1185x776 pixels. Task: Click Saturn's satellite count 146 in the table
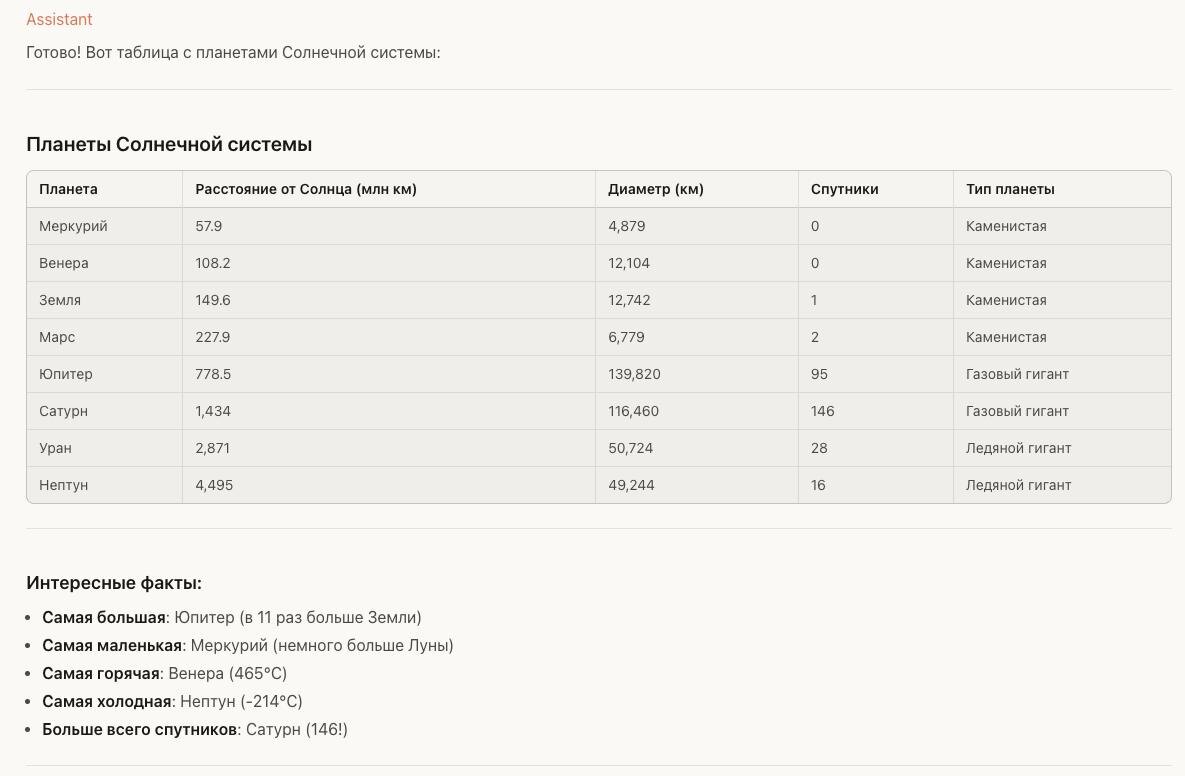coord(823,411)
